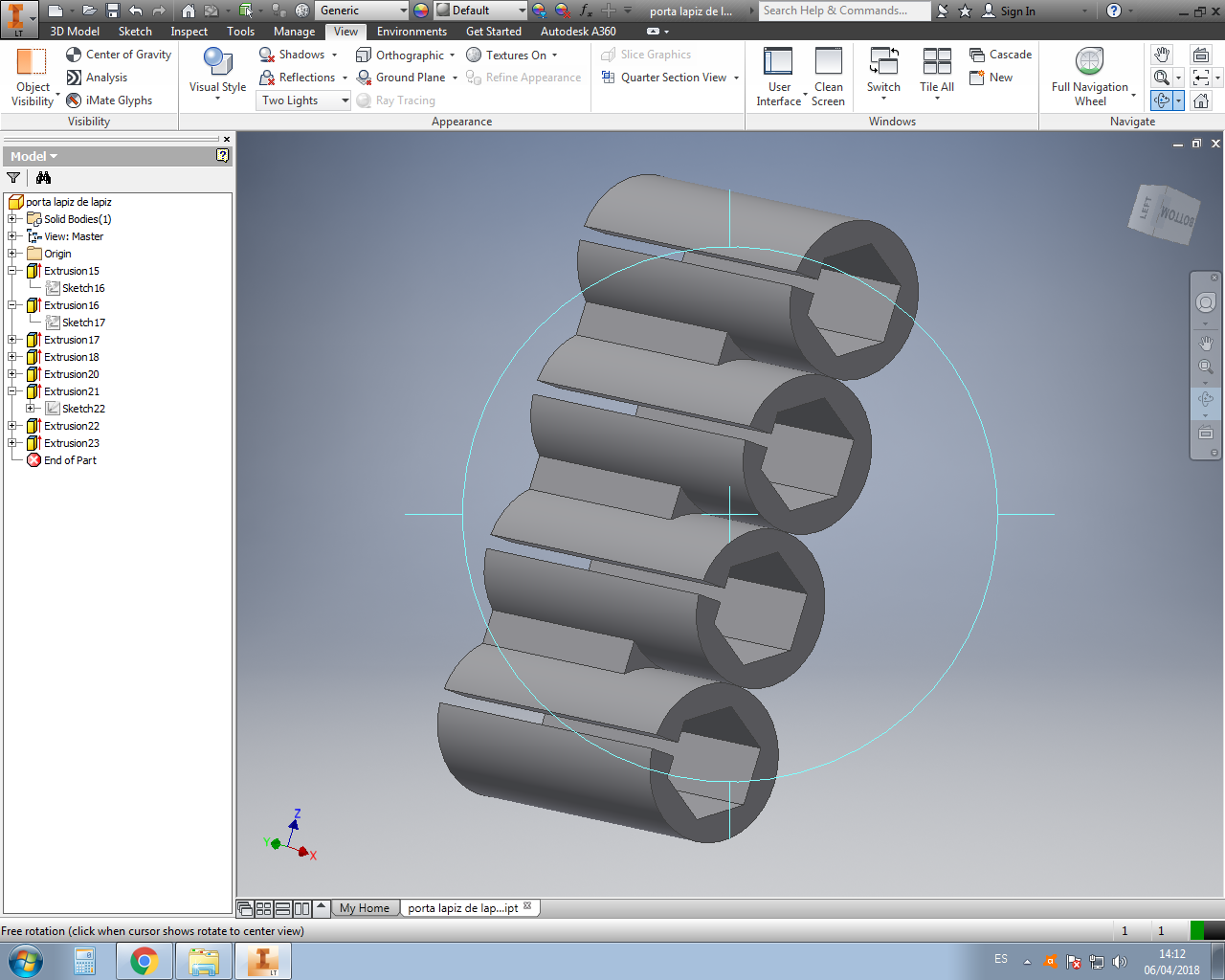Open the iMate Glyphs tool
Viewport: 1225px width, 980px height.
74,100
